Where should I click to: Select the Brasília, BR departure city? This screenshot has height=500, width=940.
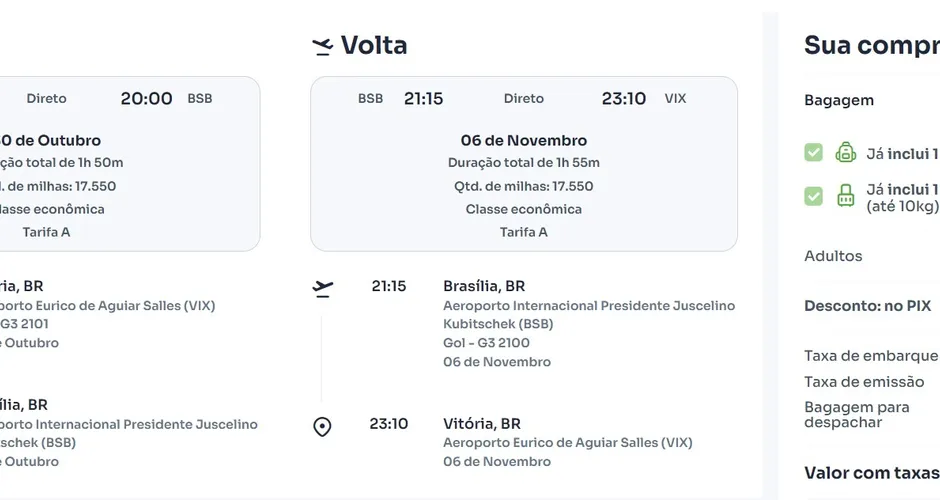coord(484,286)
